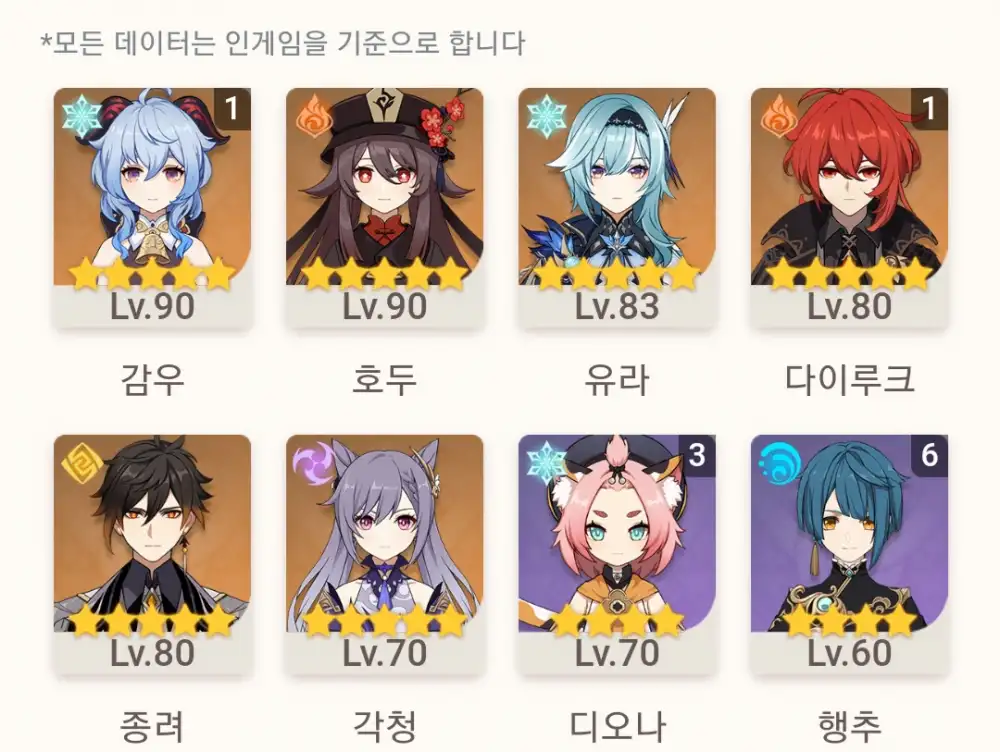The width and height of the screenshot is (1000, 752).
Task: Click constellation badge 6 on 행추
Action: [929, 455]
